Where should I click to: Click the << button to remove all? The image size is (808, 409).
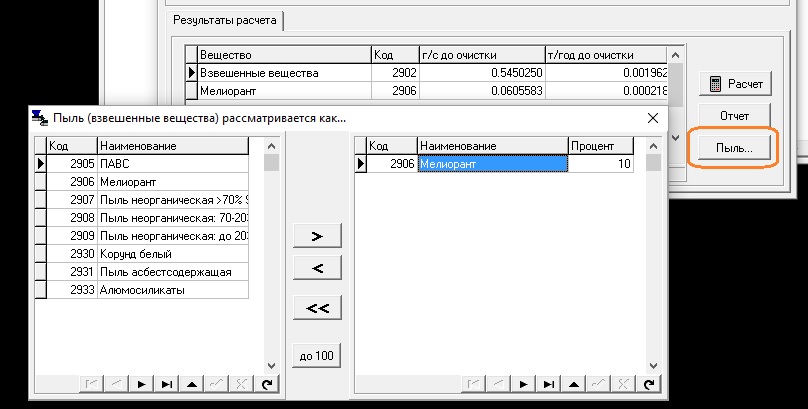[317, 308]
